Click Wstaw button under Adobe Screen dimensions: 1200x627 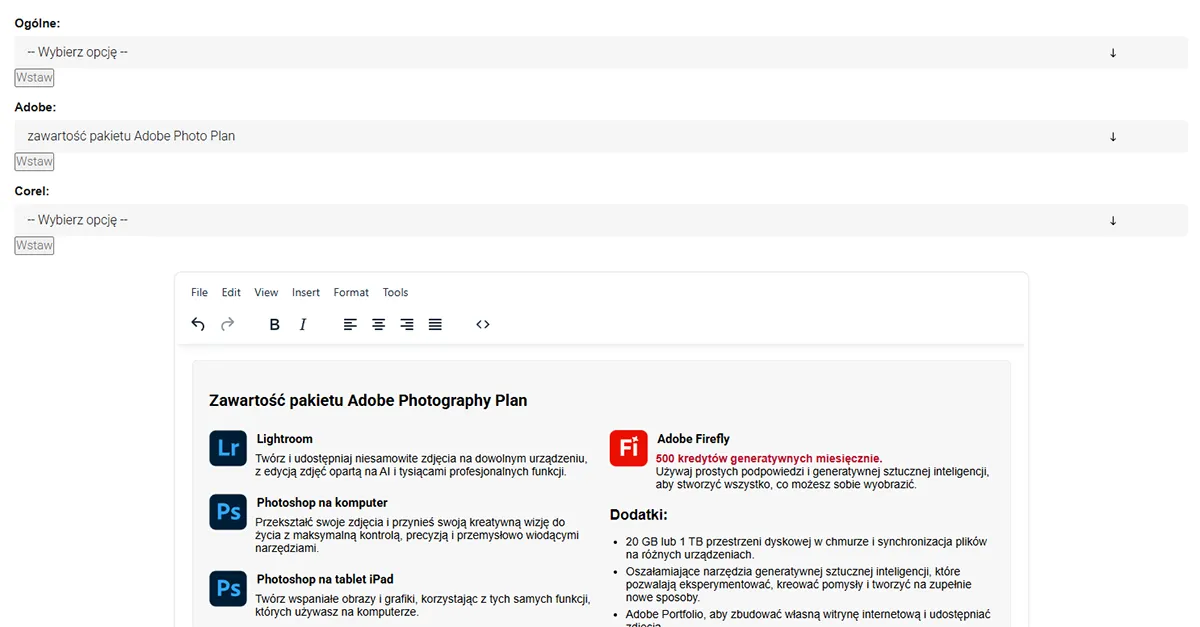coord(34,162)
